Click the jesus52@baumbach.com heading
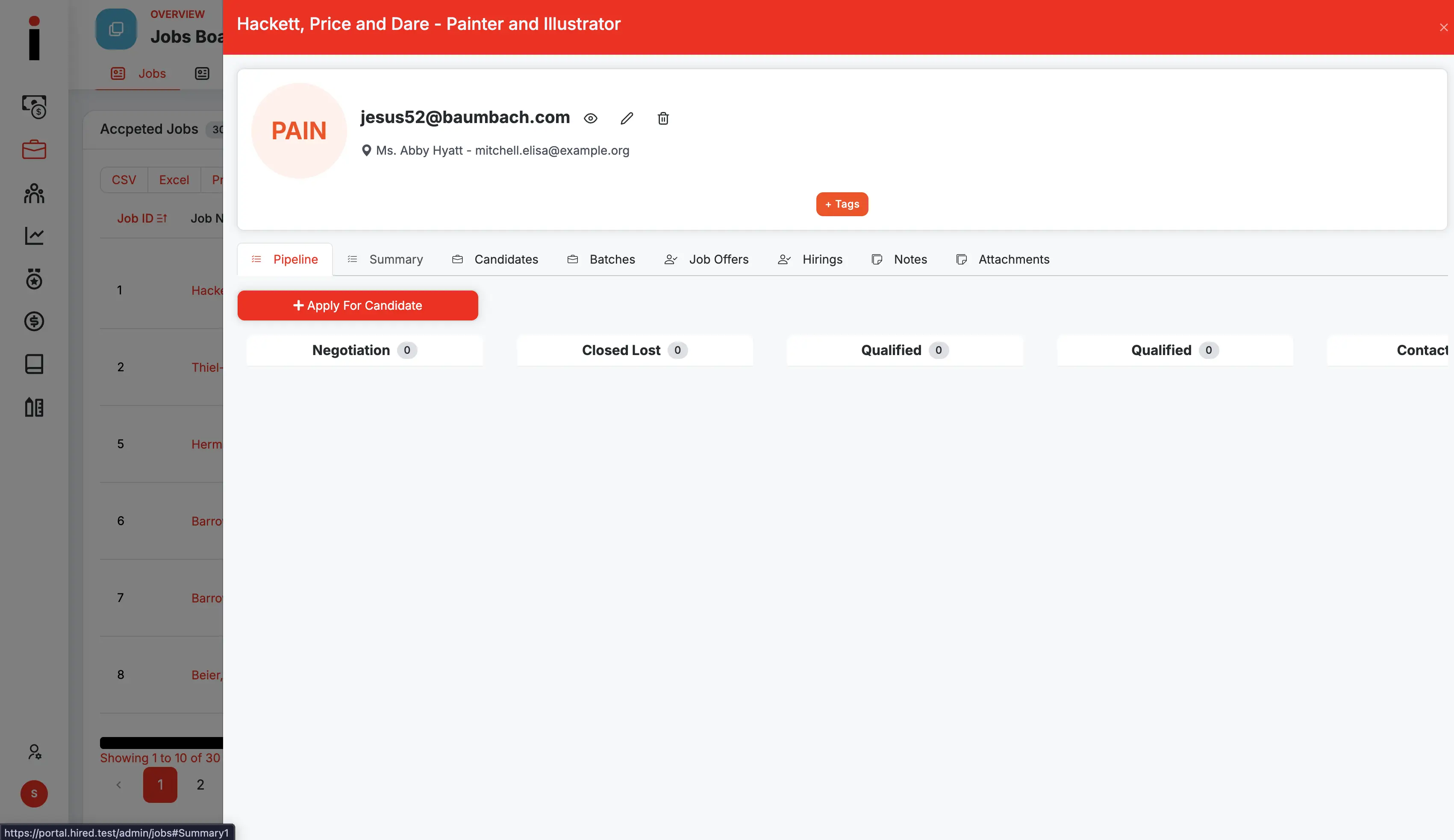1454x840 pixels. click(x=465, y=117)
